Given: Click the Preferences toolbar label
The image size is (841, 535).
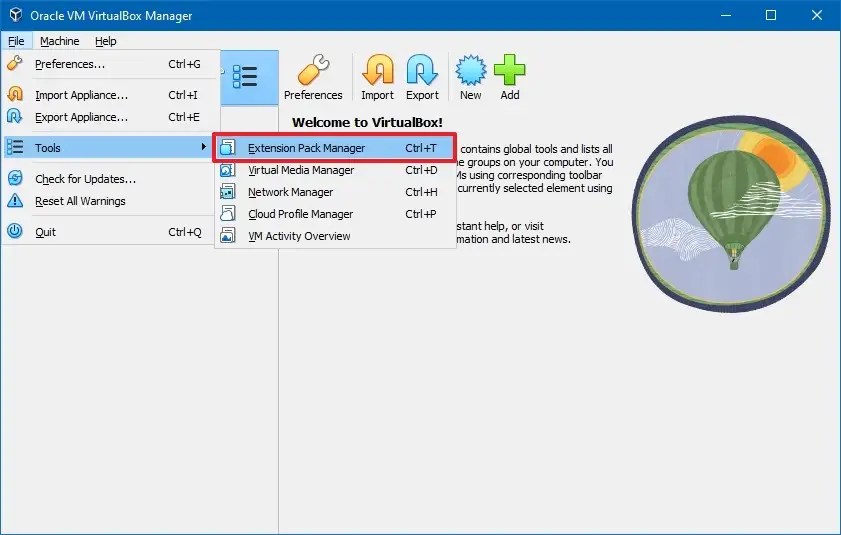Looking at the screenshot, I should click(x=313, y=95).
